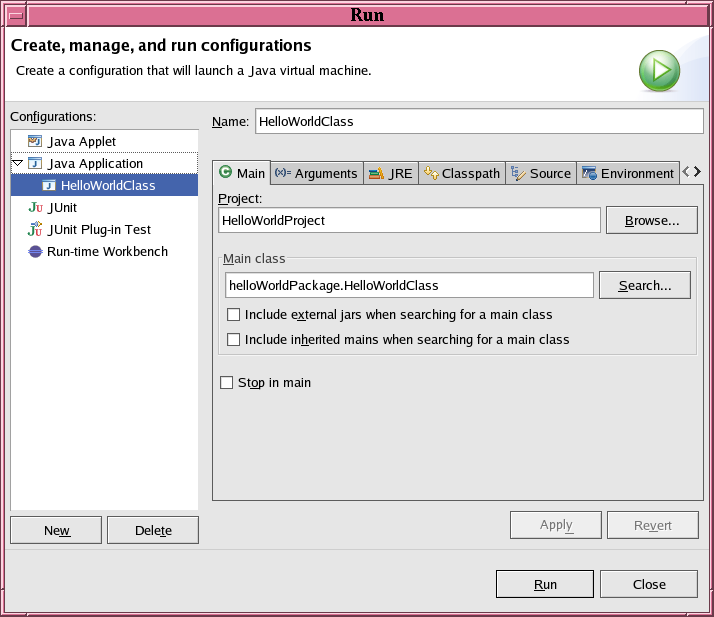Screen dimensions: 714x617
Task: Click the Classpath tab icon
Action: tap(431, 173)
